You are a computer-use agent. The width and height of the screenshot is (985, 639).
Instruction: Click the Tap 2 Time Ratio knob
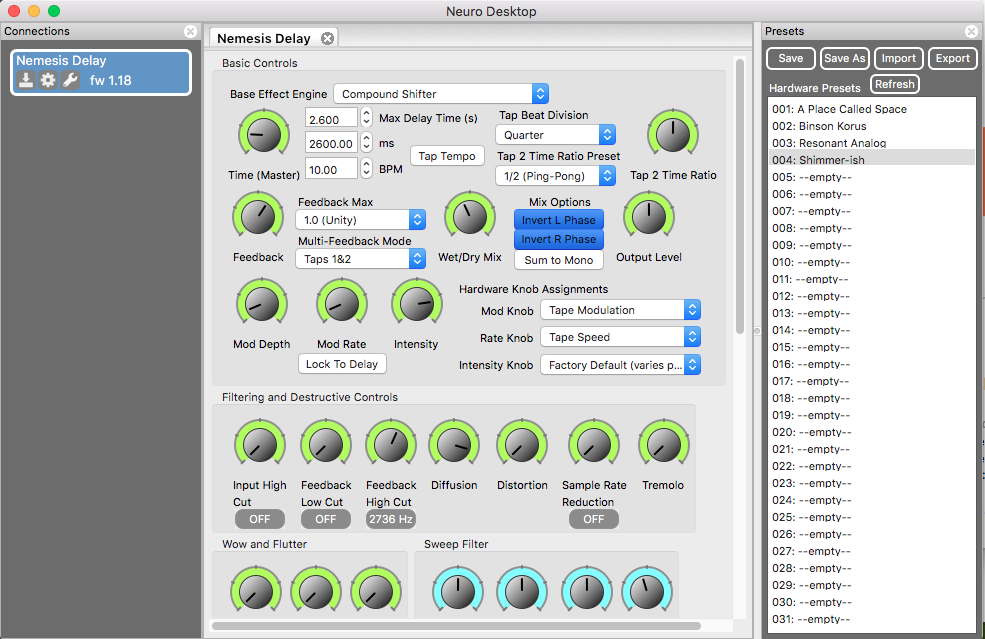tap(673, 134)
